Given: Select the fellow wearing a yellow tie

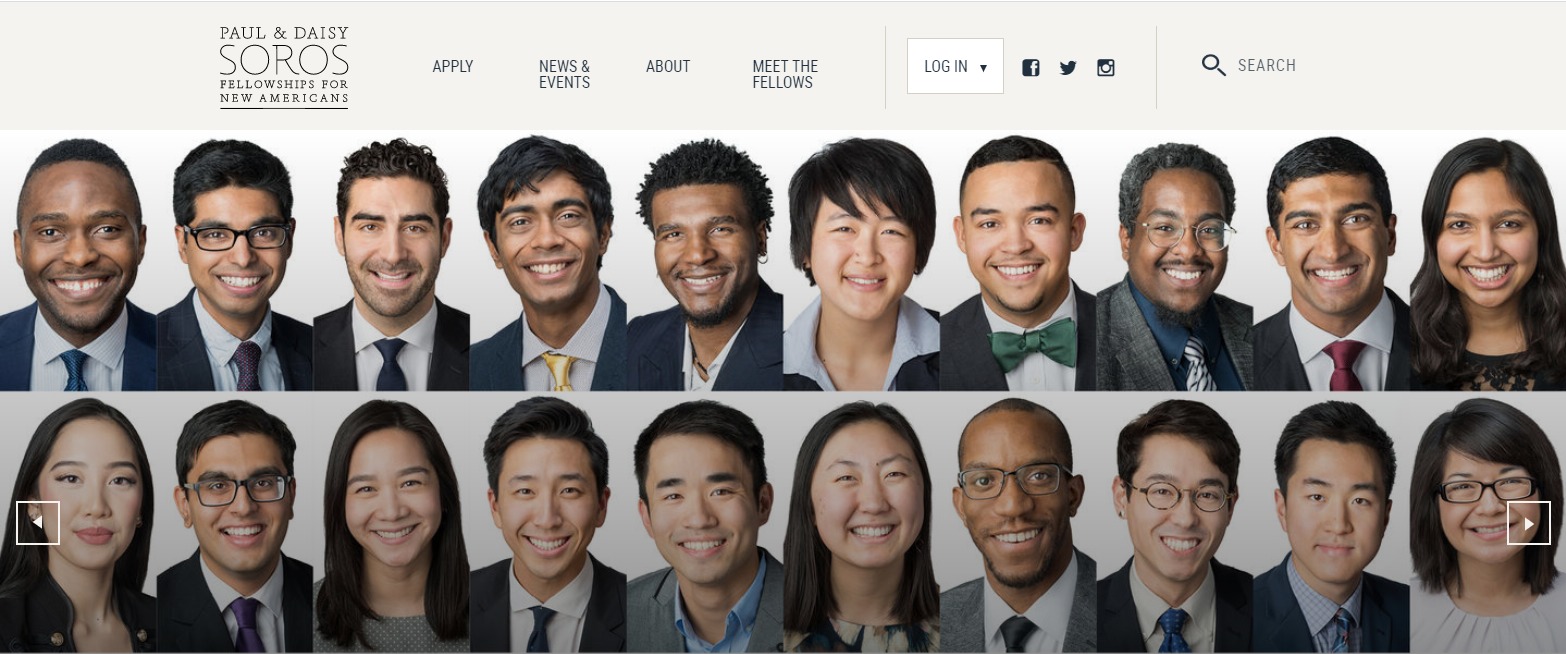Looking at the screenshot, I should point(548,261).
